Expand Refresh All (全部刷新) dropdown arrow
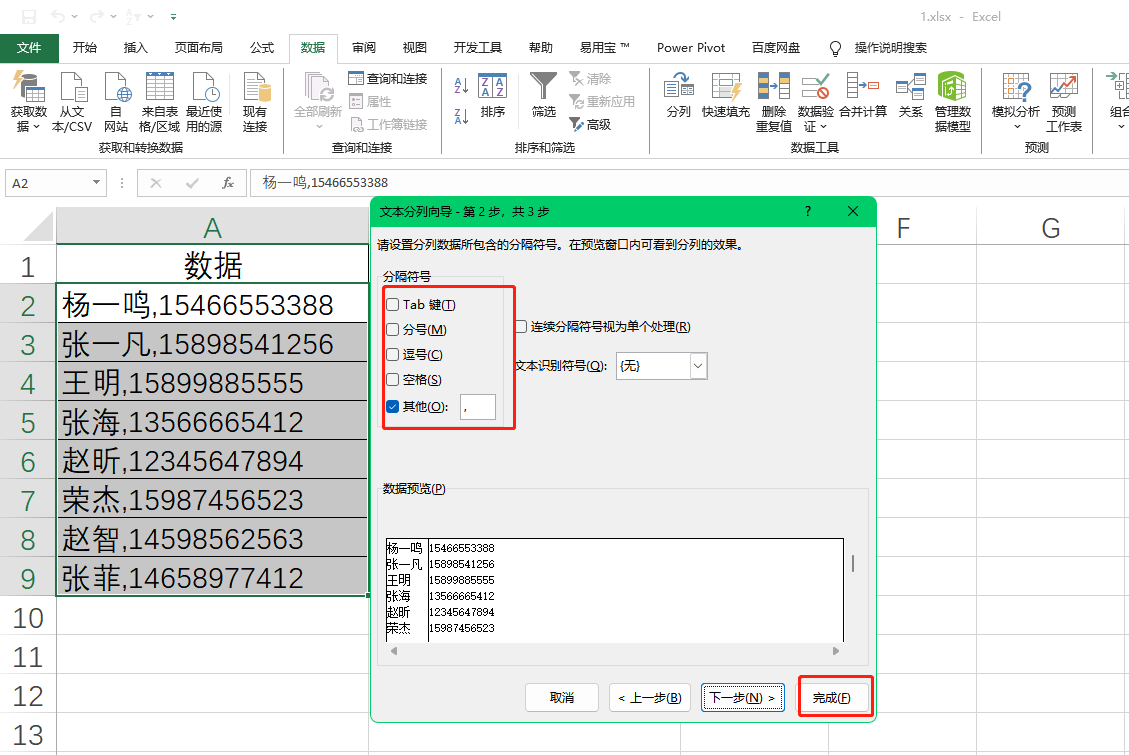 [x=319, y=127]
